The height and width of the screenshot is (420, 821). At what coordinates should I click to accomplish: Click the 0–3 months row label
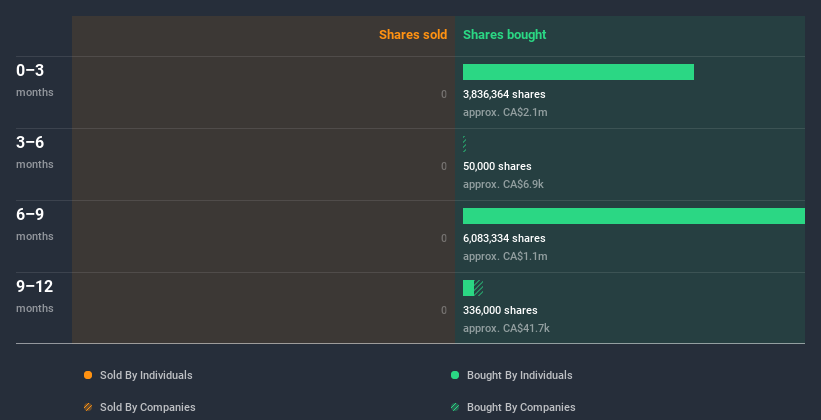[35, 80]
